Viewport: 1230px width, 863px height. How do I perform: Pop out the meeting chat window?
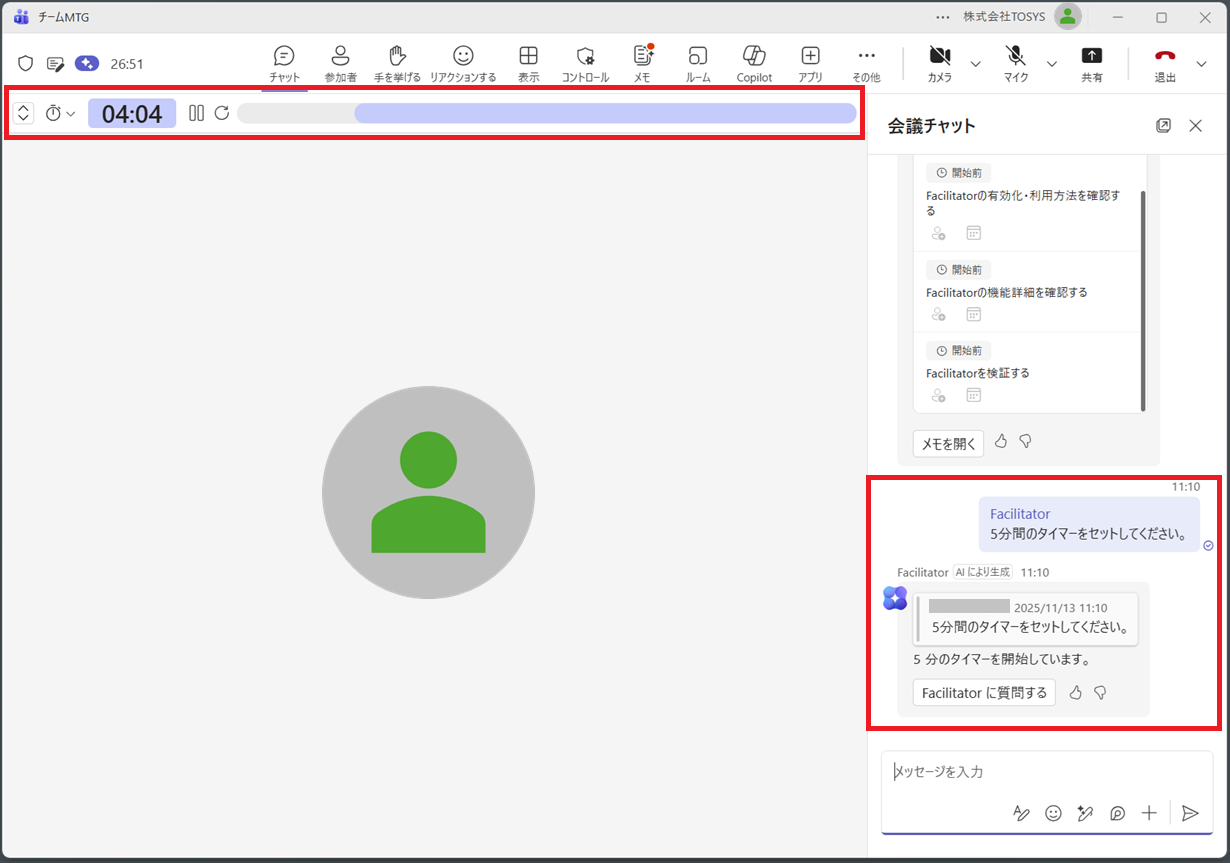tap(1163, 126)
